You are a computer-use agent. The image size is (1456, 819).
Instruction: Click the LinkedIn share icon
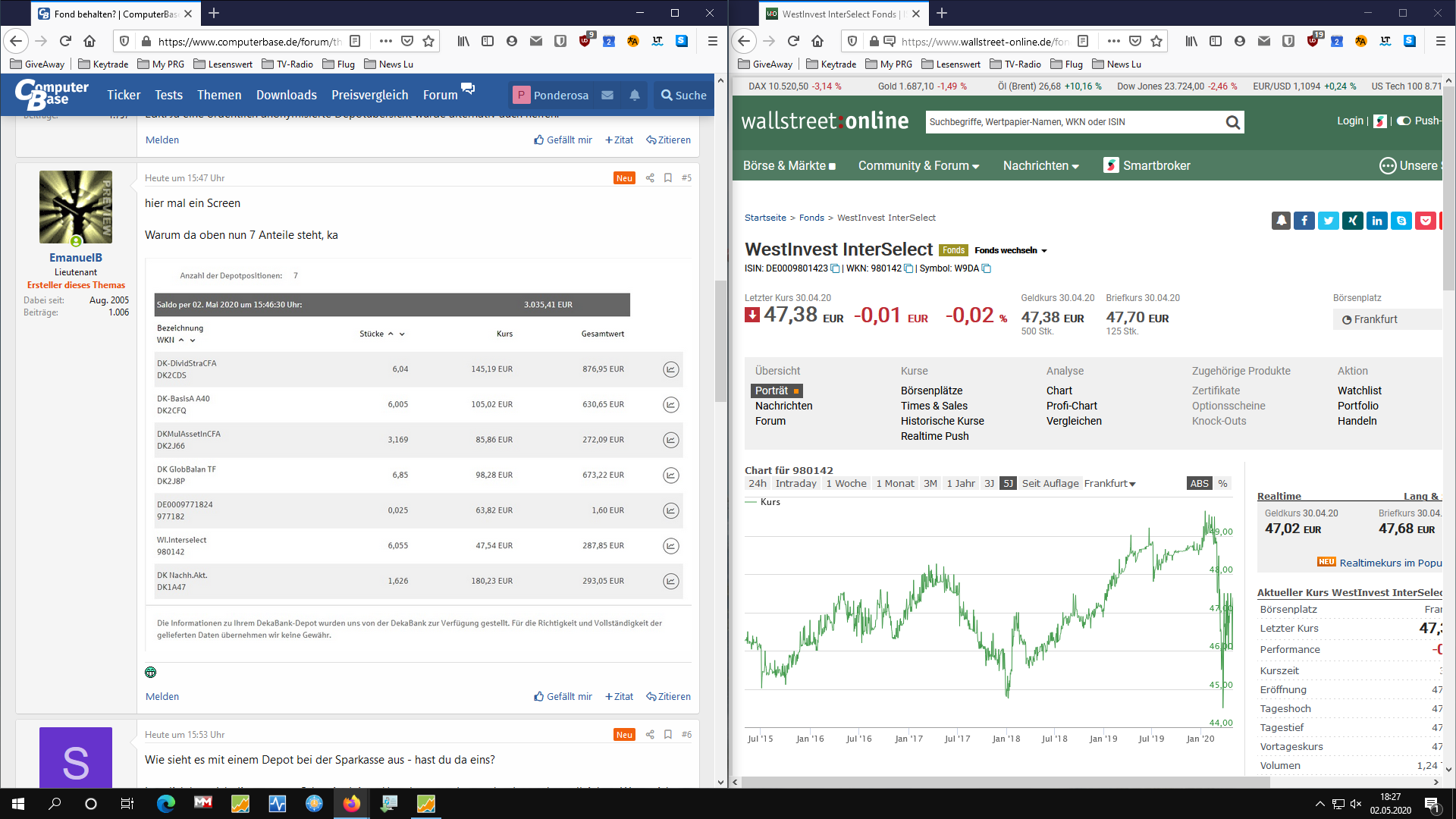point(1377,221)
